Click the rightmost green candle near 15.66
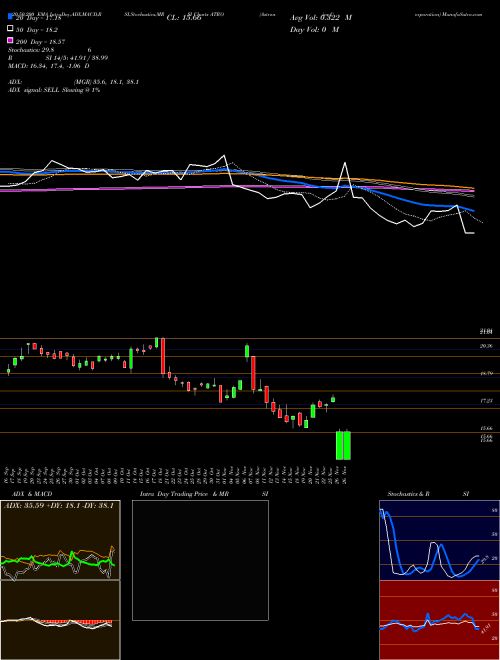This screenshot has width=500, height=660. [x=347, y=445]
